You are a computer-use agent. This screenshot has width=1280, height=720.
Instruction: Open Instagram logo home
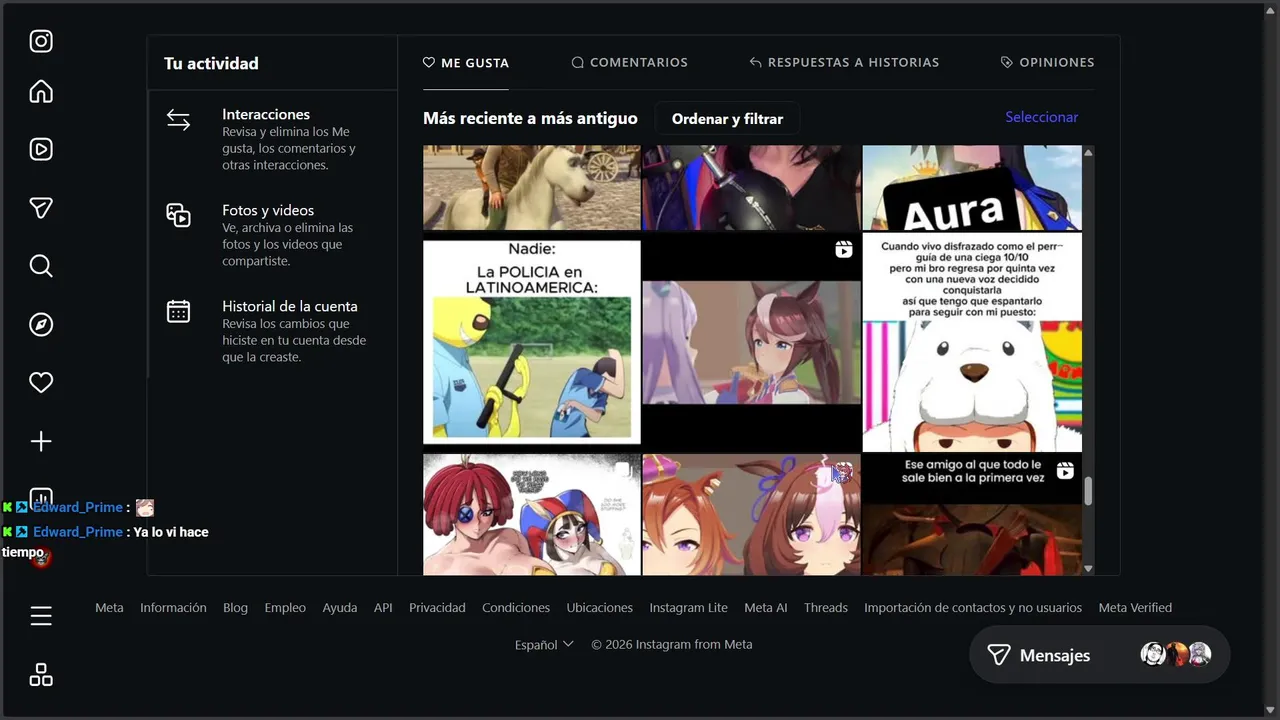point(41,41)
